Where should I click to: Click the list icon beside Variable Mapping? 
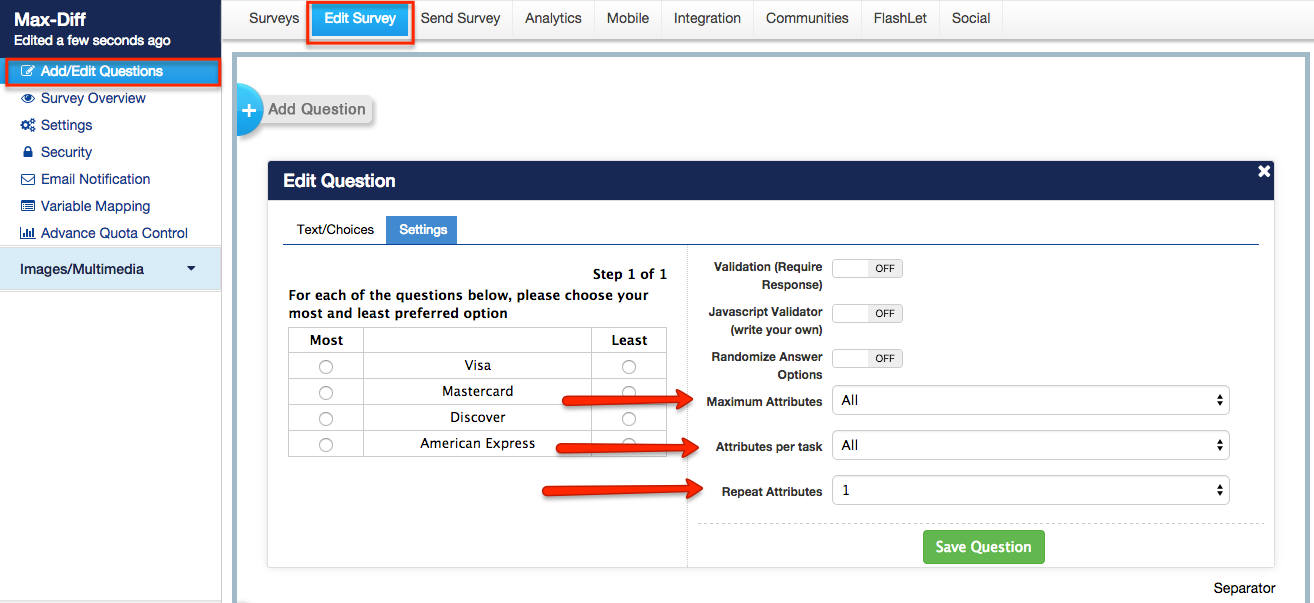click(28, 206)
